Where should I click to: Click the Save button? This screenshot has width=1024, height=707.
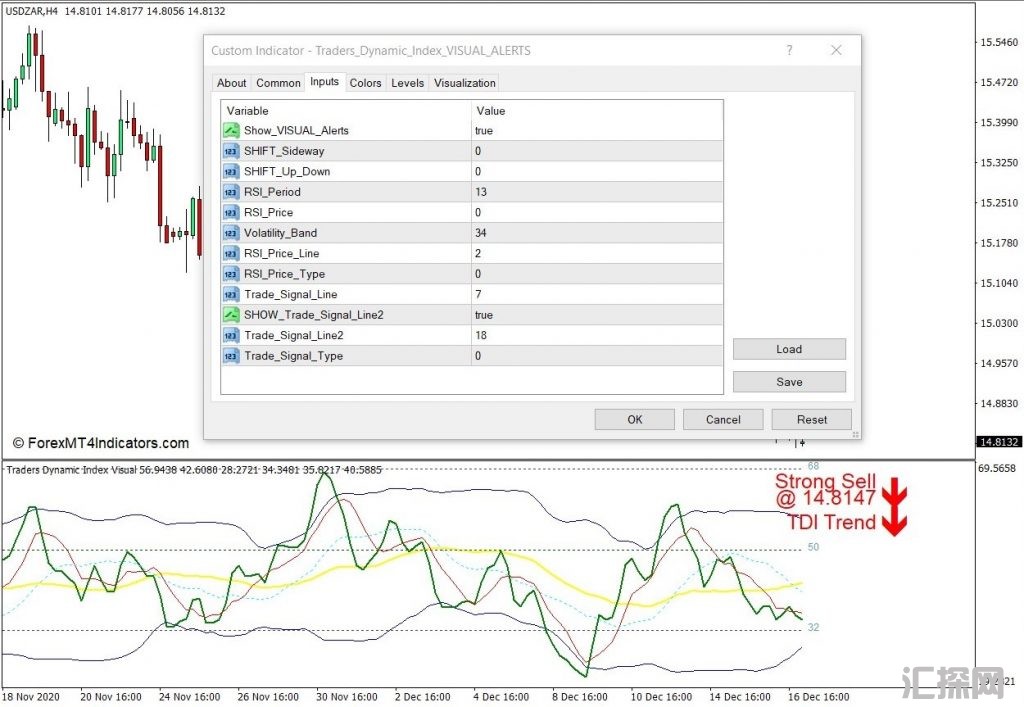(789, 382)
